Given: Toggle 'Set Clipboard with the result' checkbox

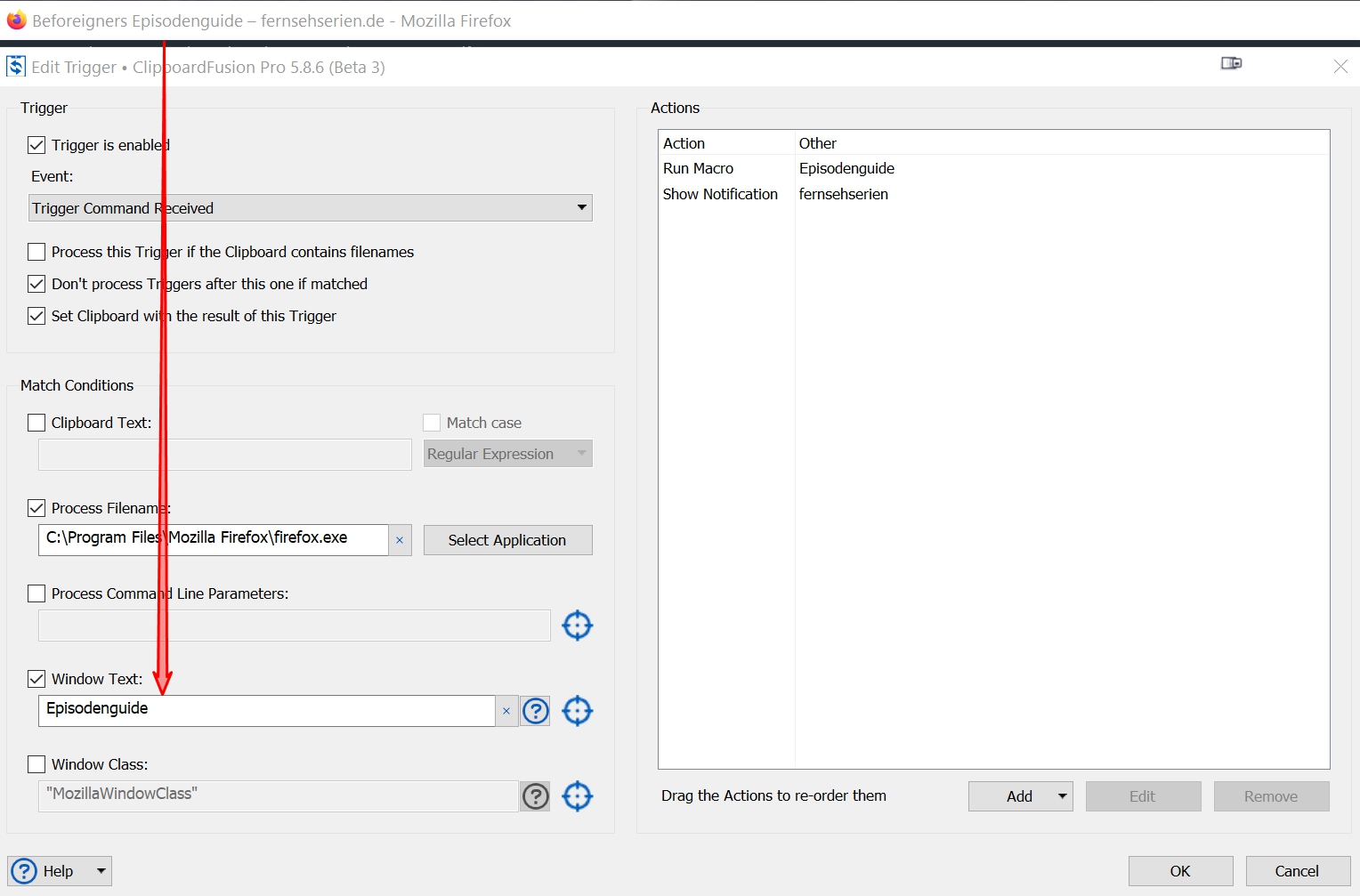Looking at the screenshot, I should 36,316.
